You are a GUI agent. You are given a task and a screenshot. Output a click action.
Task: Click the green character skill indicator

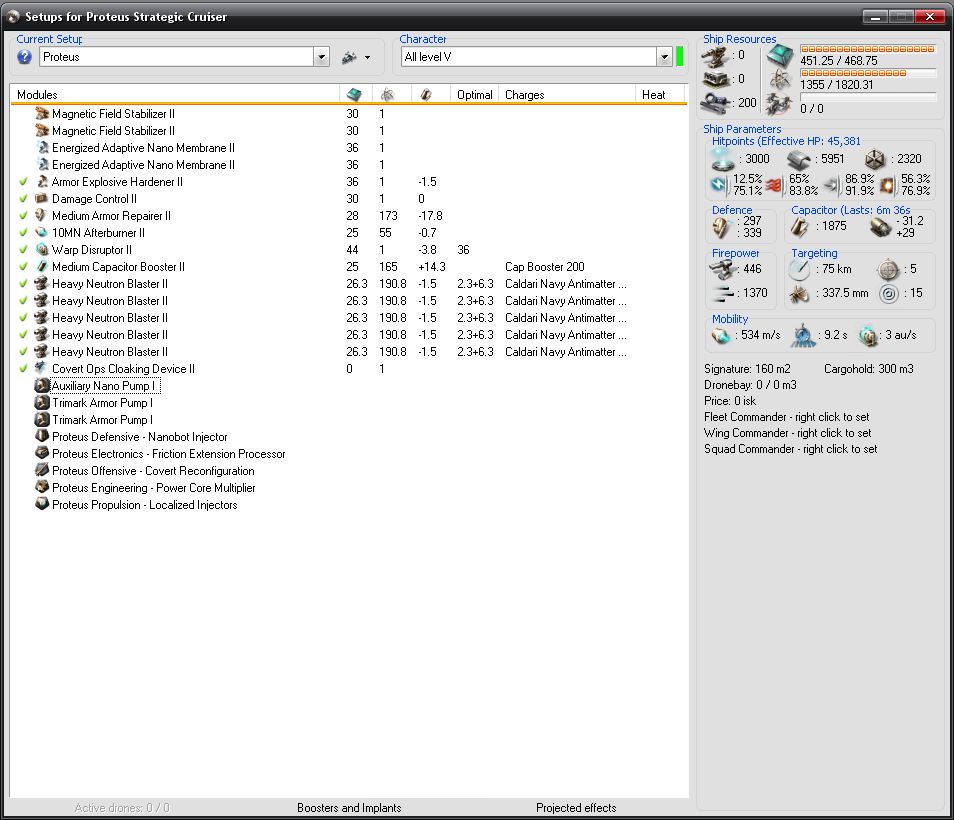pos(680,57)
